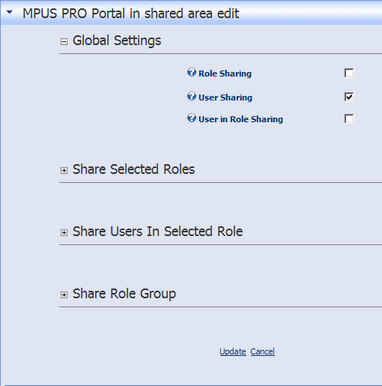Click Share Users In Selected Role heading
This screenshot has width=382, height=386.
pos(158,231)
